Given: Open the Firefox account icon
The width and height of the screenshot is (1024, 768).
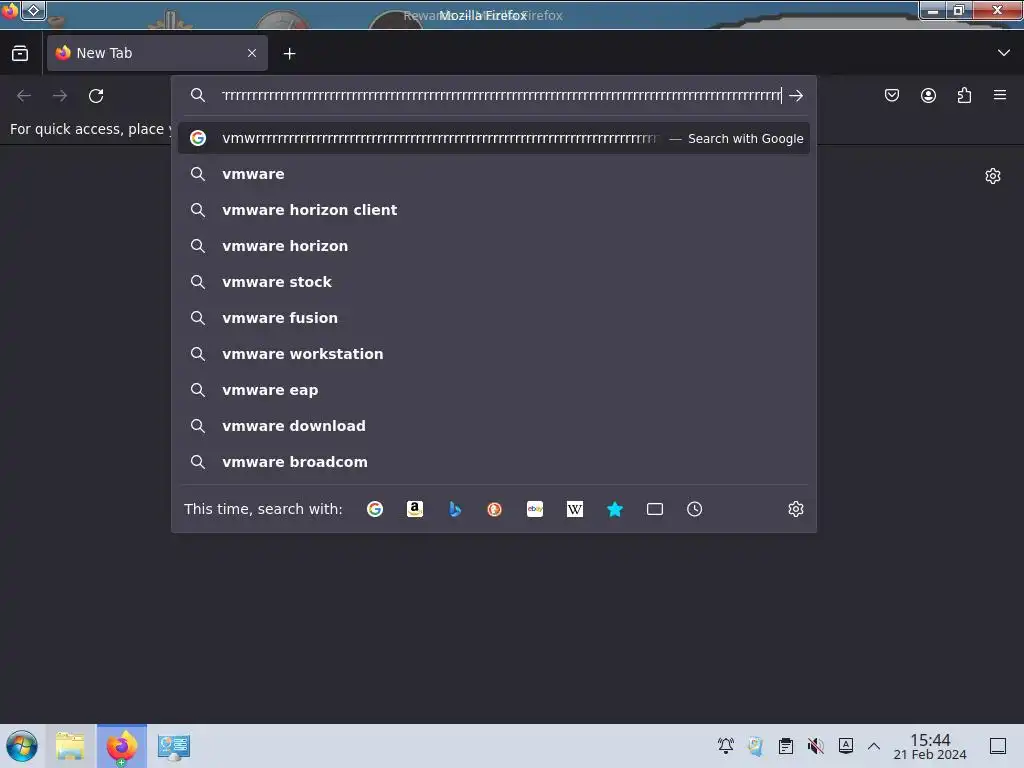Looking at the screenshot, I should [x=928, y=95].
